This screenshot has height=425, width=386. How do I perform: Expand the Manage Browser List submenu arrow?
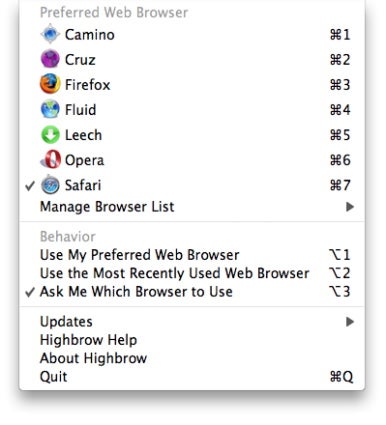(350, 207)
